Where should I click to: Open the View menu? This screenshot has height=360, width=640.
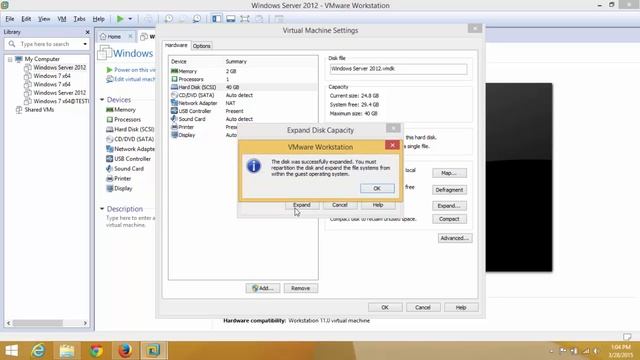click(x=44, y=19)
